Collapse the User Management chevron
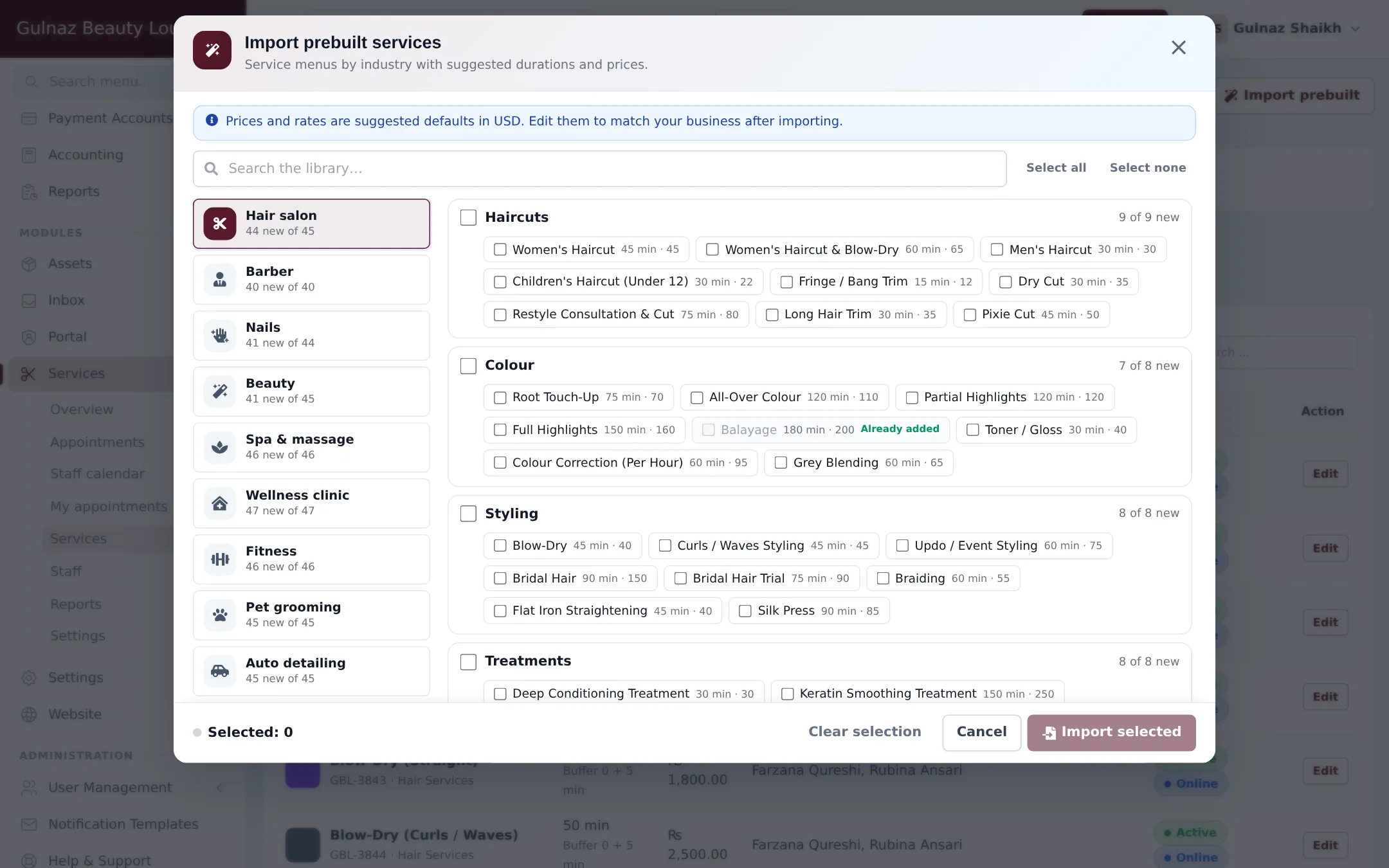Viewport: 1389px width, 868px height. [x=219, y=788]
